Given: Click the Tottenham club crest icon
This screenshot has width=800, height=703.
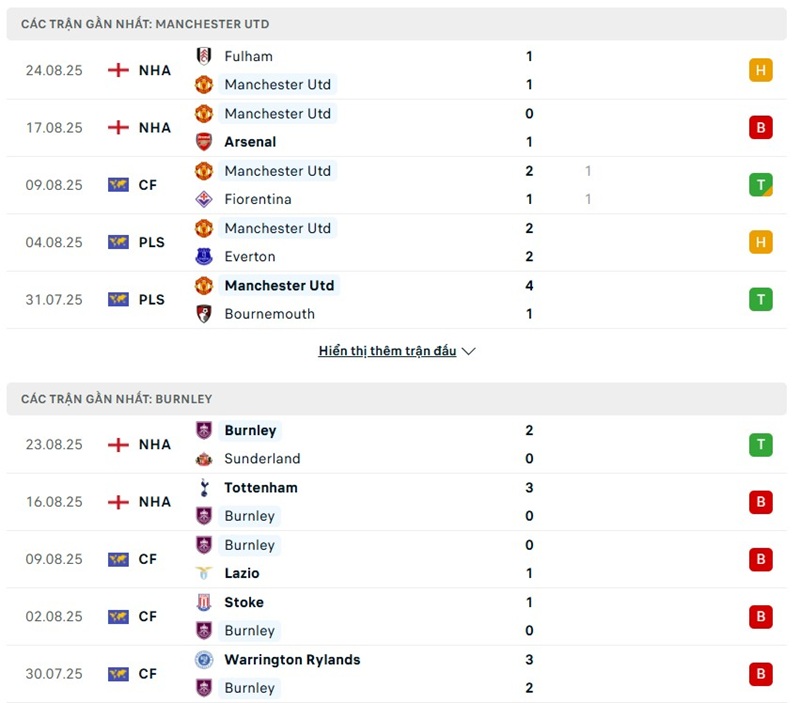Looking at the screenshot, I should pos(204,487).
